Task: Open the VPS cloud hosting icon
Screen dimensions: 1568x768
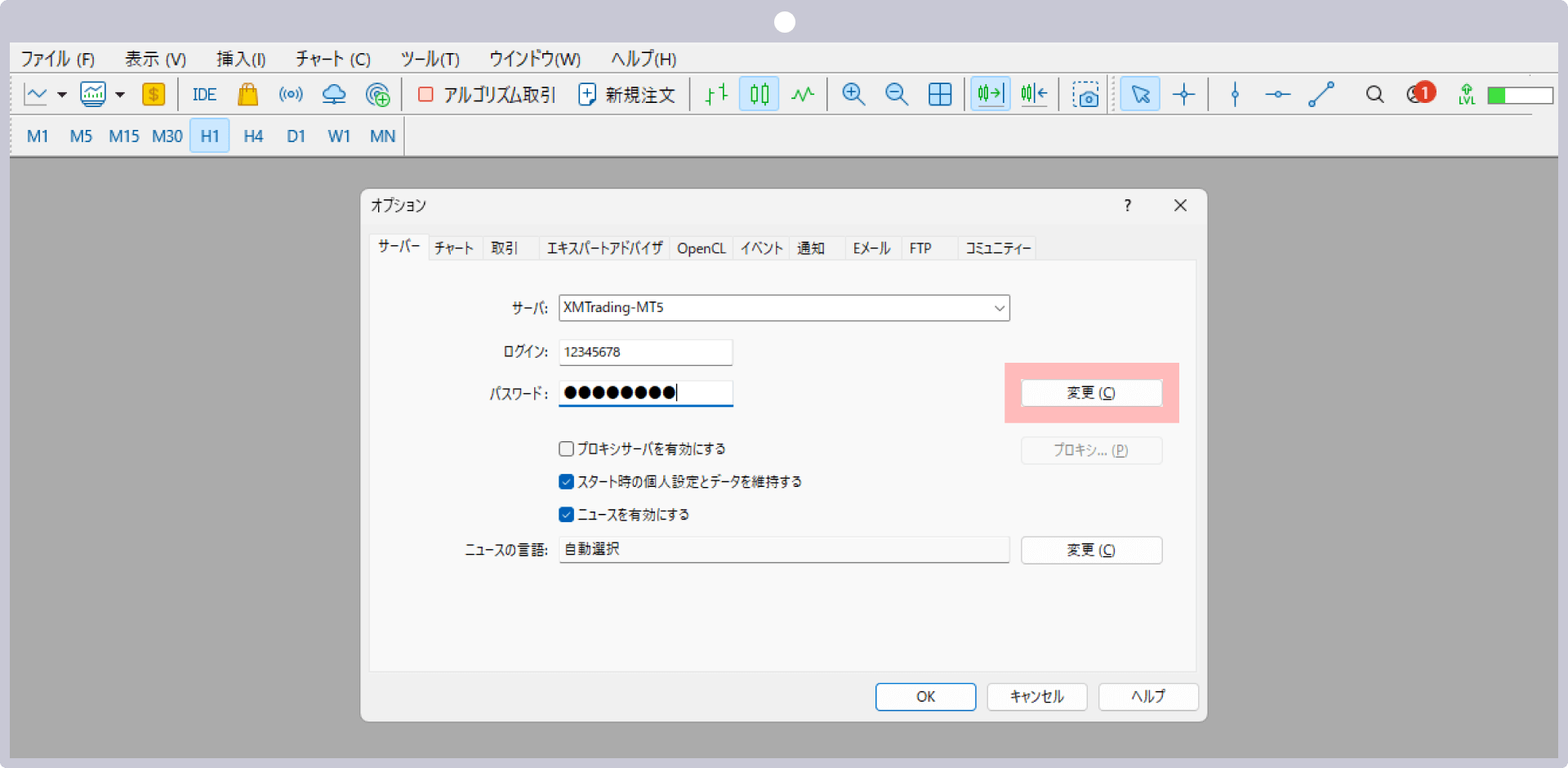Action: pos(334,95)
